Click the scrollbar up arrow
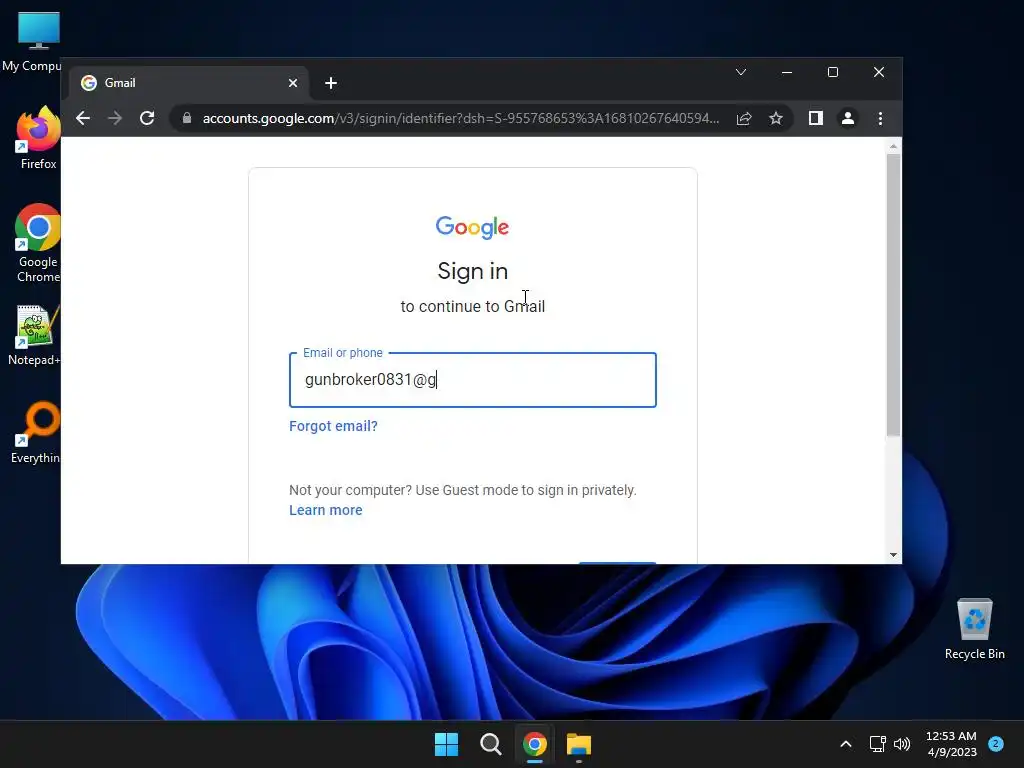Screen dimensions: 1024x768 click(x=893, y=147)
